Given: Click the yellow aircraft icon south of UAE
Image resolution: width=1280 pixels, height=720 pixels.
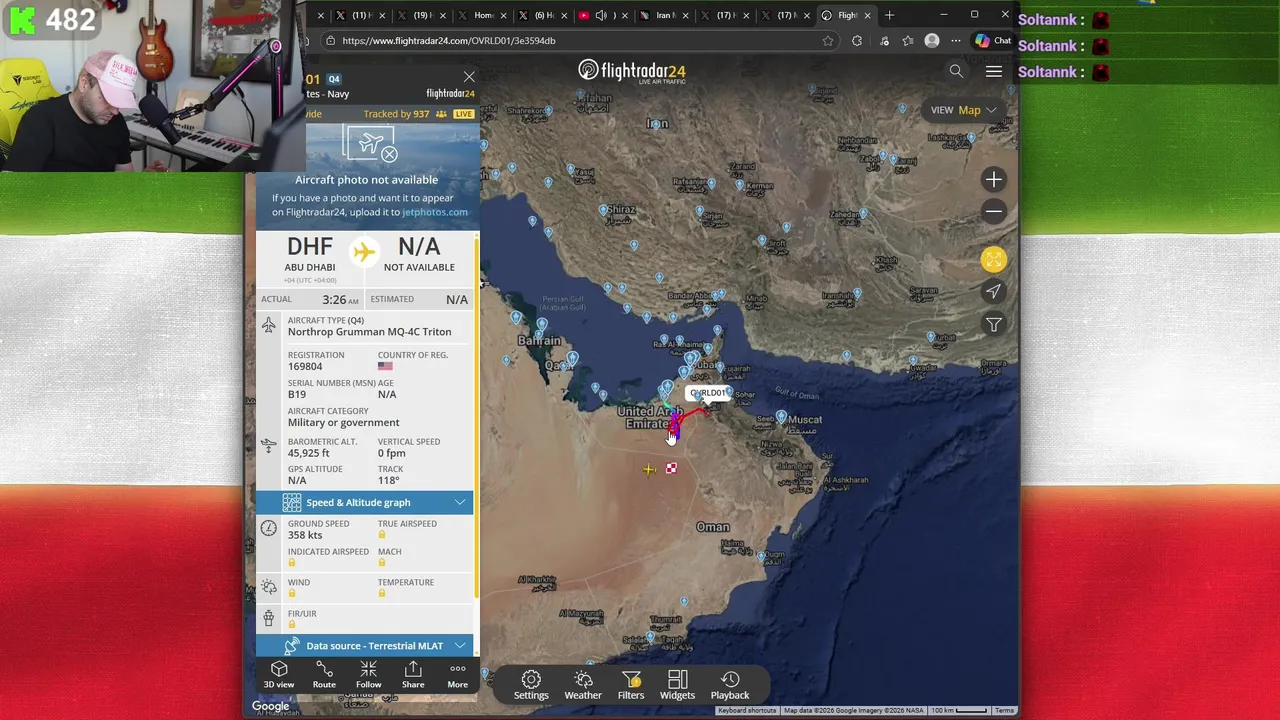Looking at the screenshot, I should point(649,469).
